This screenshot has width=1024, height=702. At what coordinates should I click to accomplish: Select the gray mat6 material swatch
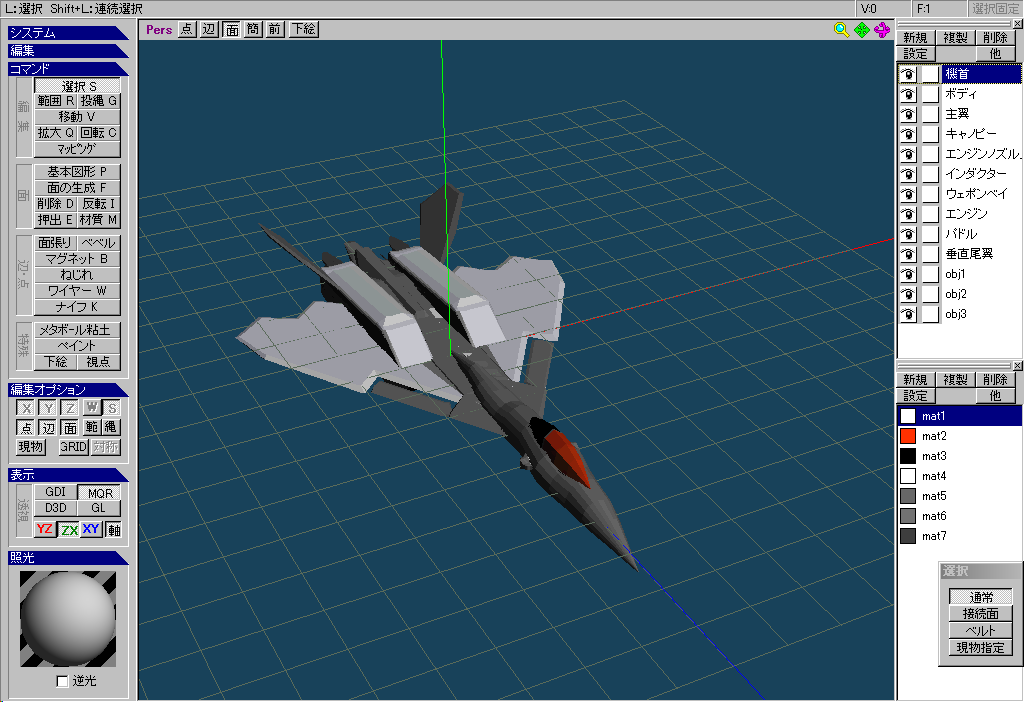[908, 517]
